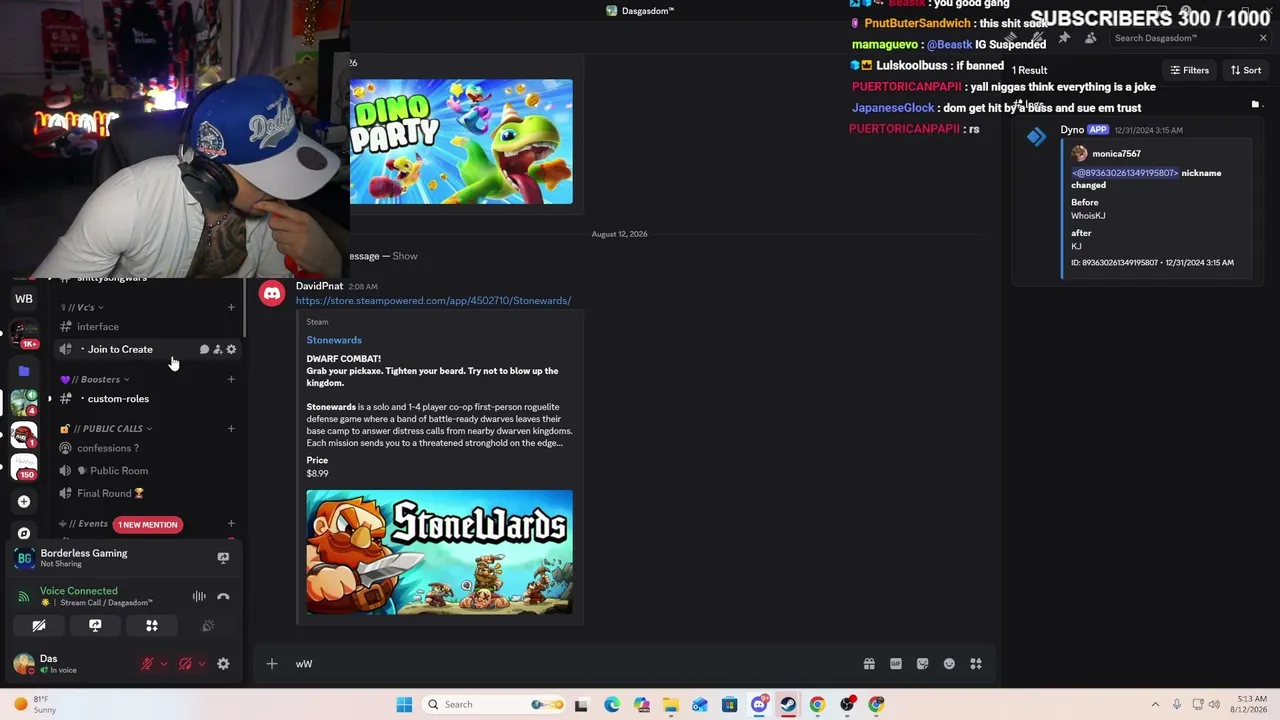The height and width of the screenshot is (720, 1280).
Task: Open the emoji picker
Action: [x=949, y=664]
